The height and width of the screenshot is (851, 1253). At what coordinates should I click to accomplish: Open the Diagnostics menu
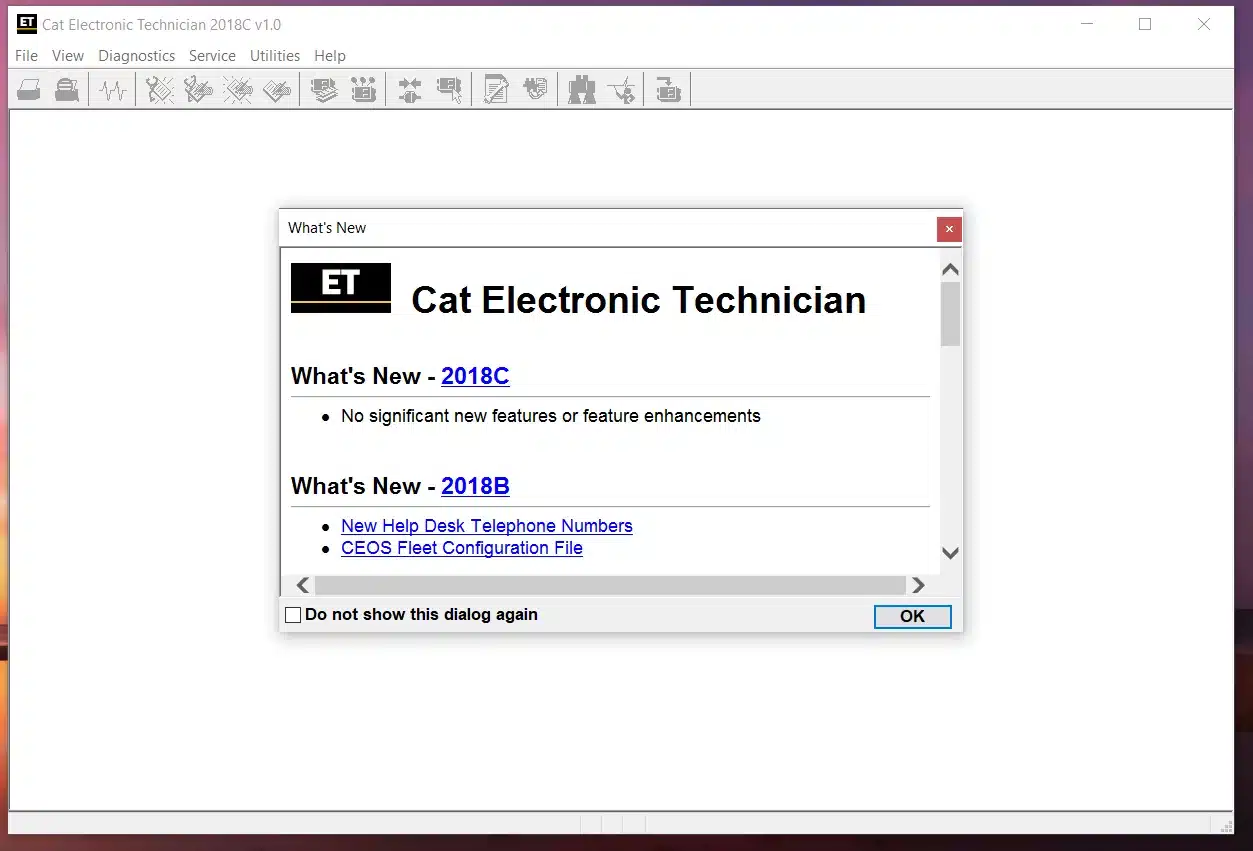click(x=136, y=56)
